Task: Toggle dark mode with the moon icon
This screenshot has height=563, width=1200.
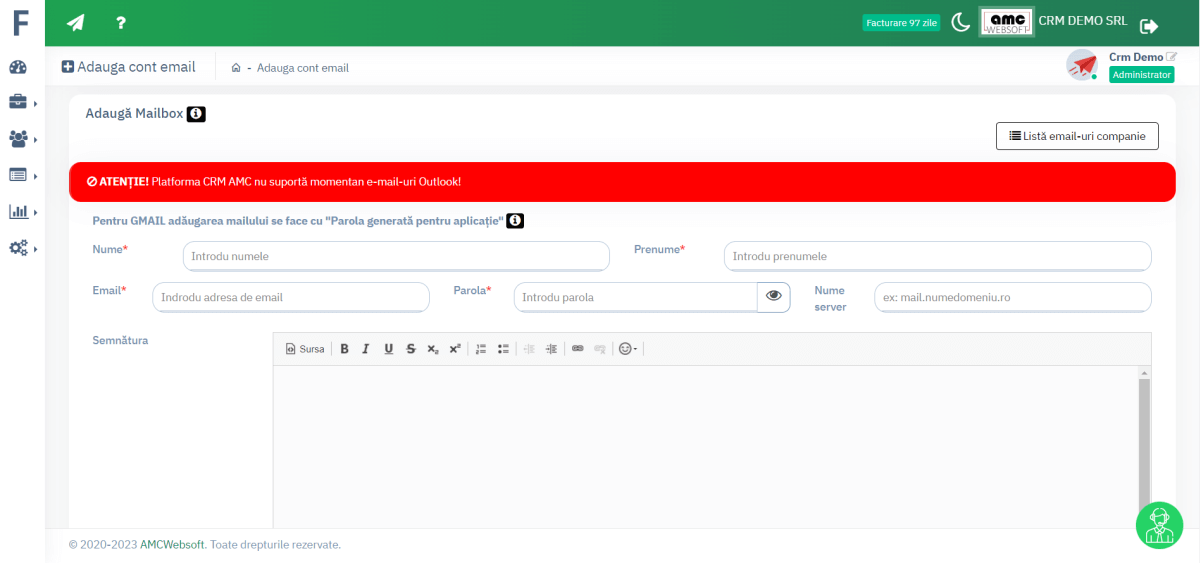Action: click(x=960, y=23)
